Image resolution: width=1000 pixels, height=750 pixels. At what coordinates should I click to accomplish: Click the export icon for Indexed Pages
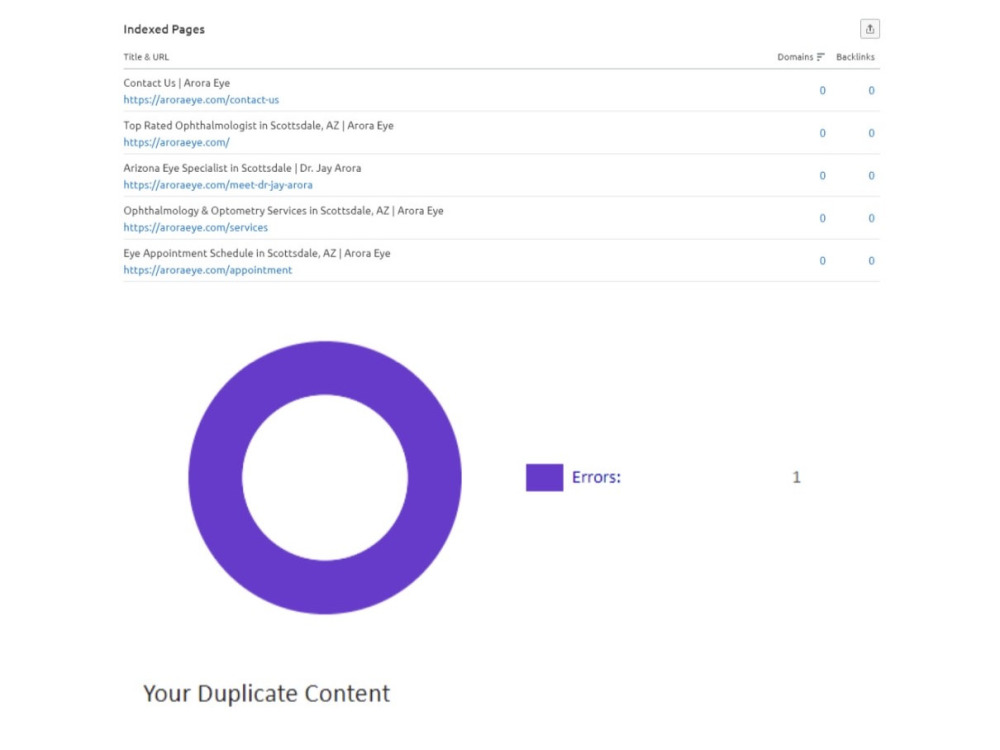[x=869, y=29]
